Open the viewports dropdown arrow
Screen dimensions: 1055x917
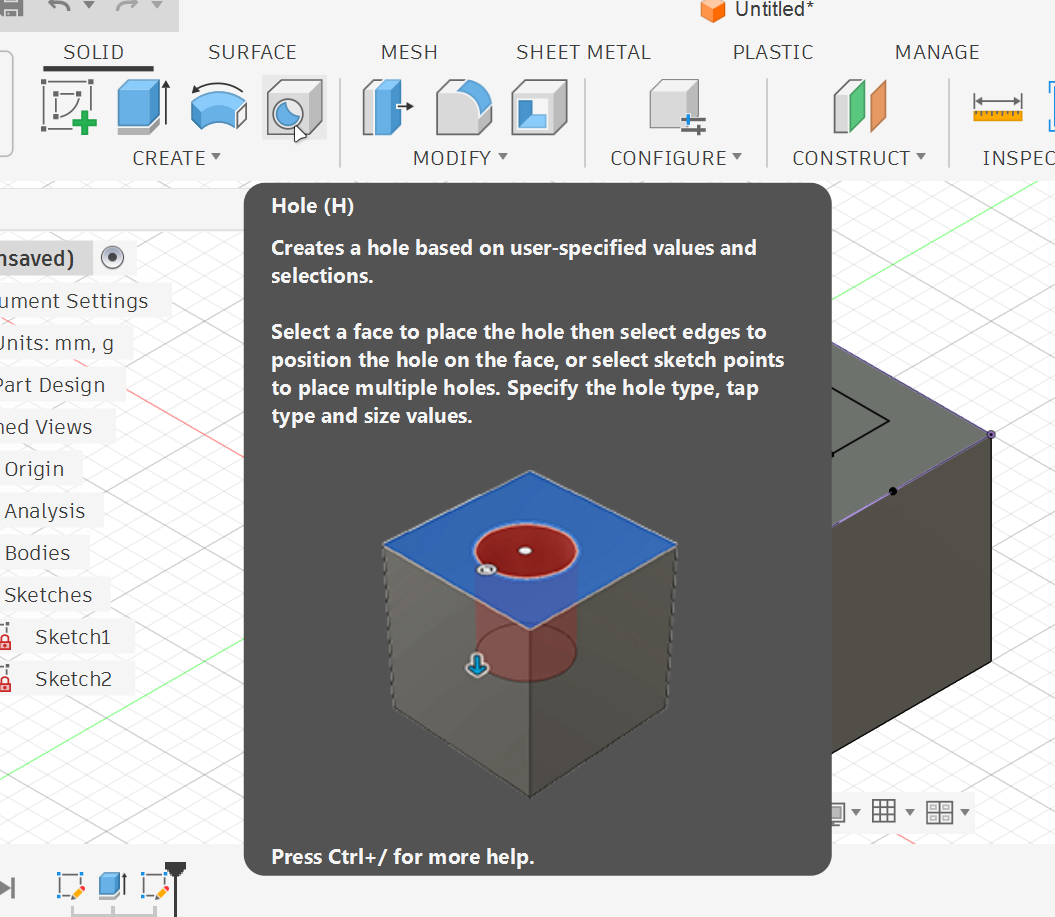(965, 812)
